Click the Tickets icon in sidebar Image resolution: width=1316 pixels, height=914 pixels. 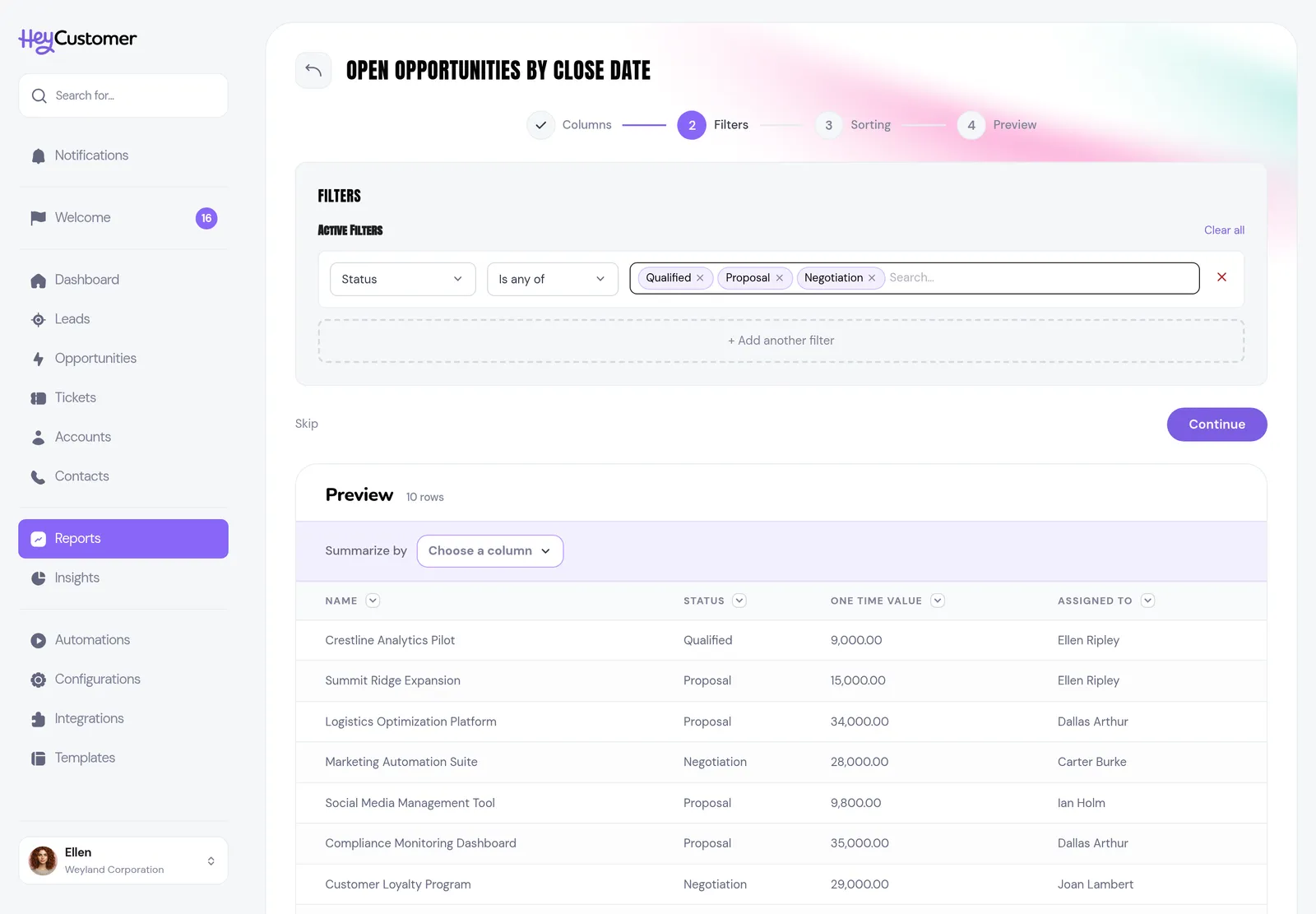38,398
